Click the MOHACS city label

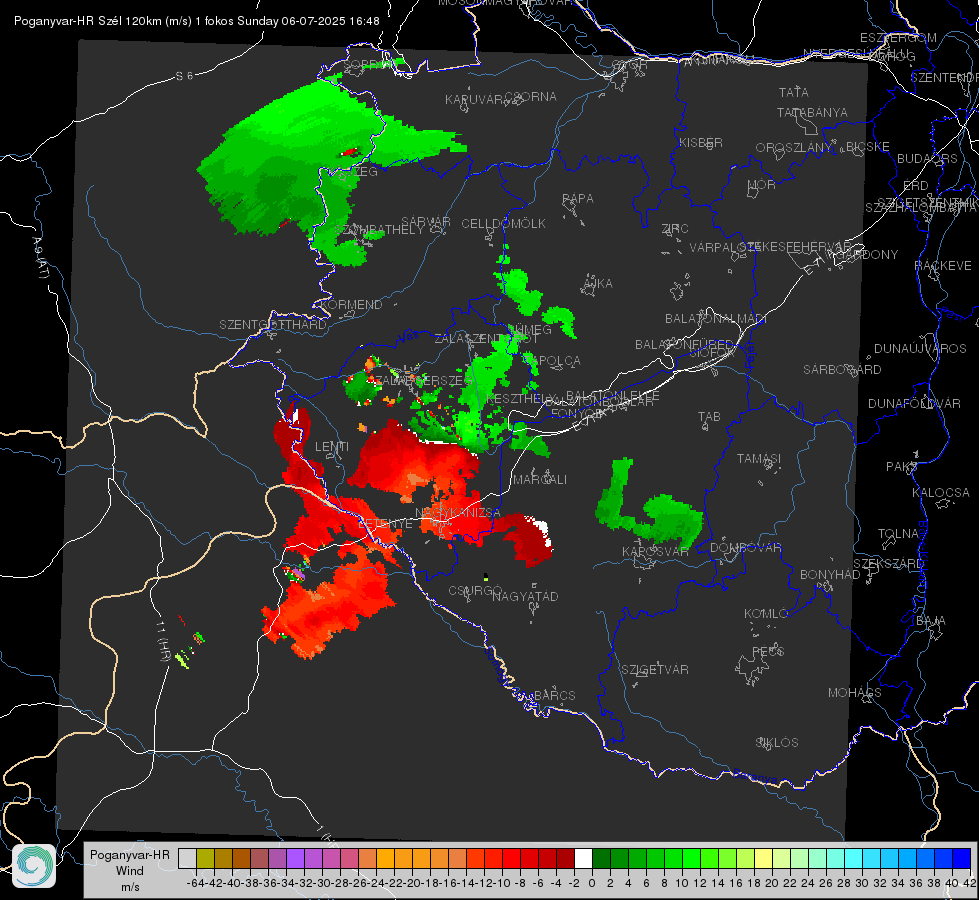[855, 692]
